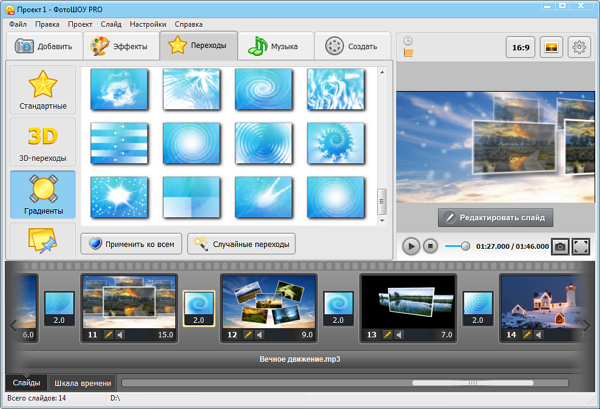This screenshot has height=409, width=600.
Task: Open the Эффекты tab
Action: [121, 46]
